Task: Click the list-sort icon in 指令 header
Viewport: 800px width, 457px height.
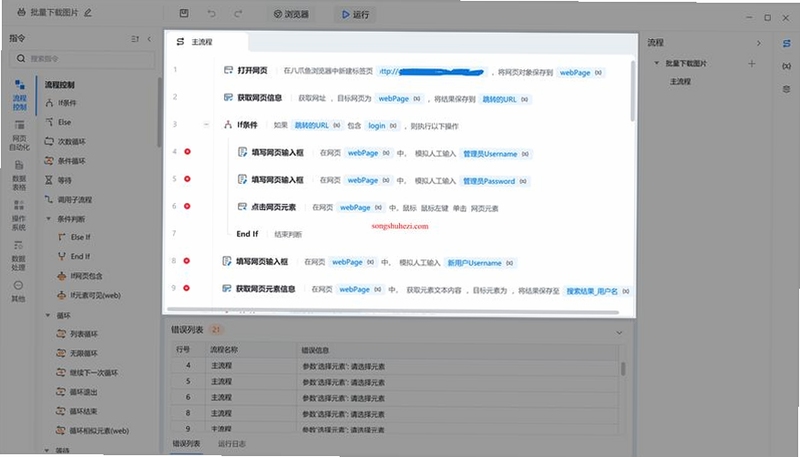Action: pyautogui.click(x=135, y=39)
